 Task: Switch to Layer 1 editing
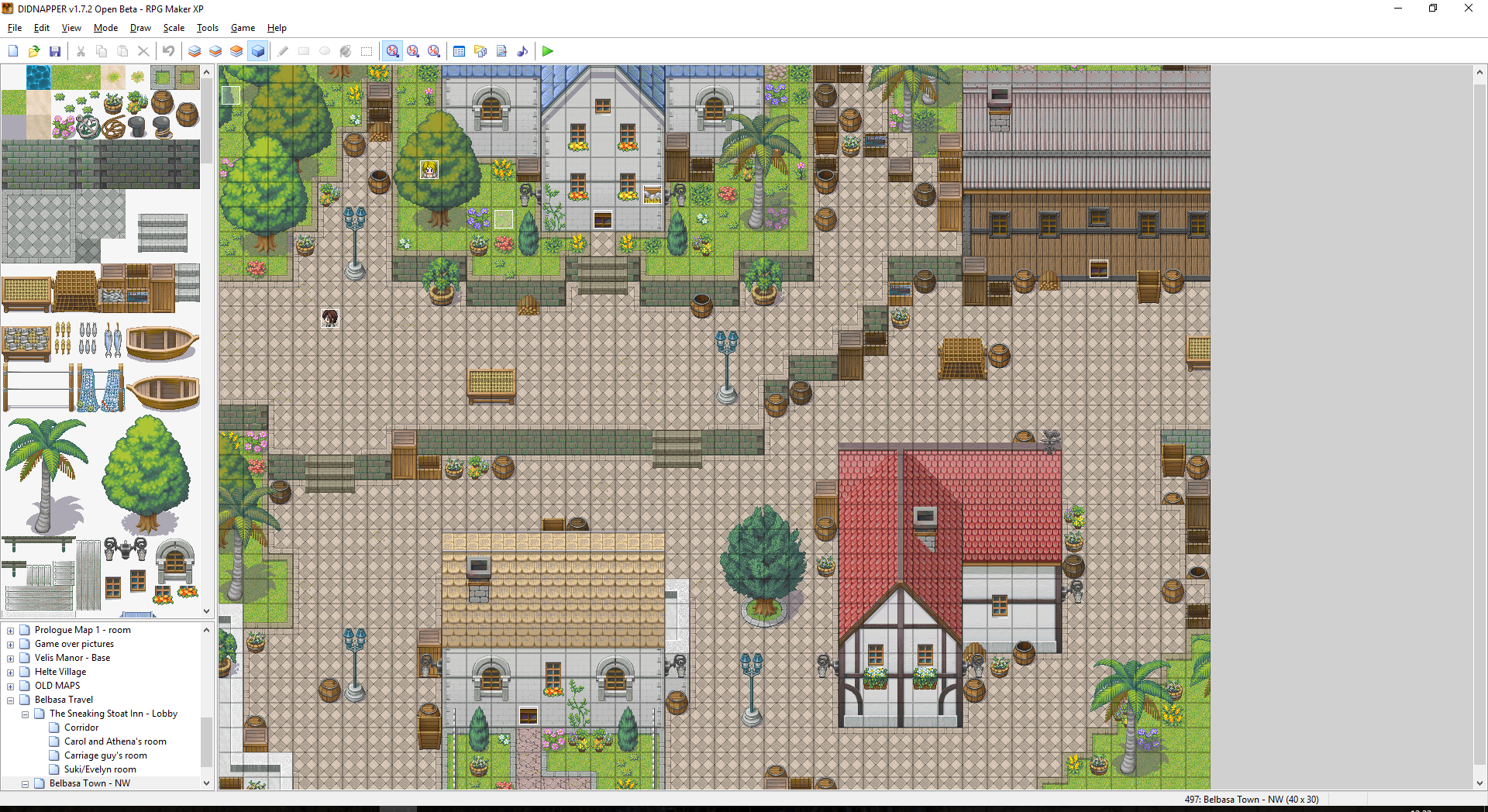(x=195, y=51)
